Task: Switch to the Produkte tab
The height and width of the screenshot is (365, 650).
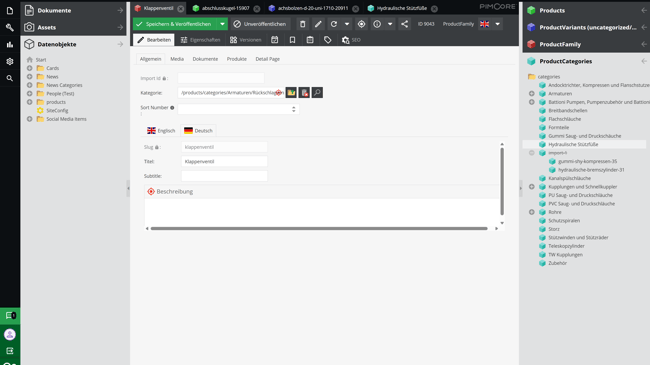Action: coord(237,59)
